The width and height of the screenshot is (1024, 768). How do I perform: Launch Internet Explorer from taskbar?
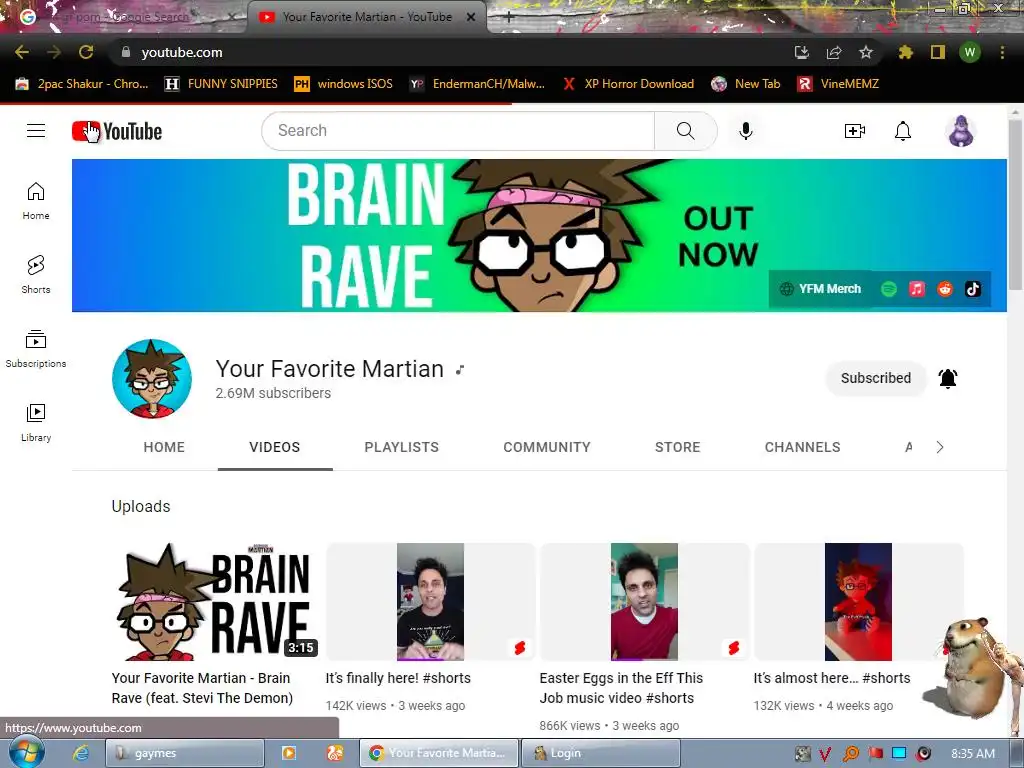tap(80, 753)
